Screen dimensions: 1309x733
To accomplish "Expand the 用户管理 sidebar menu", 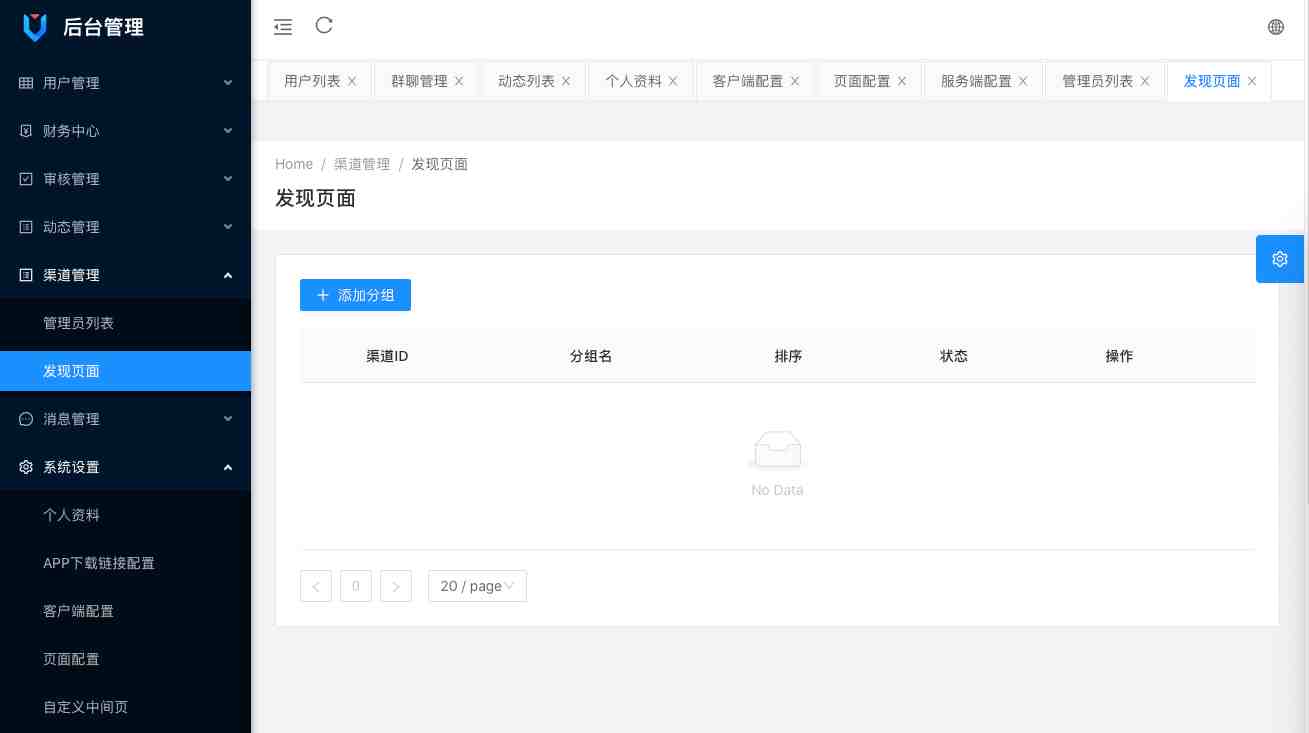I will point(125,83).
